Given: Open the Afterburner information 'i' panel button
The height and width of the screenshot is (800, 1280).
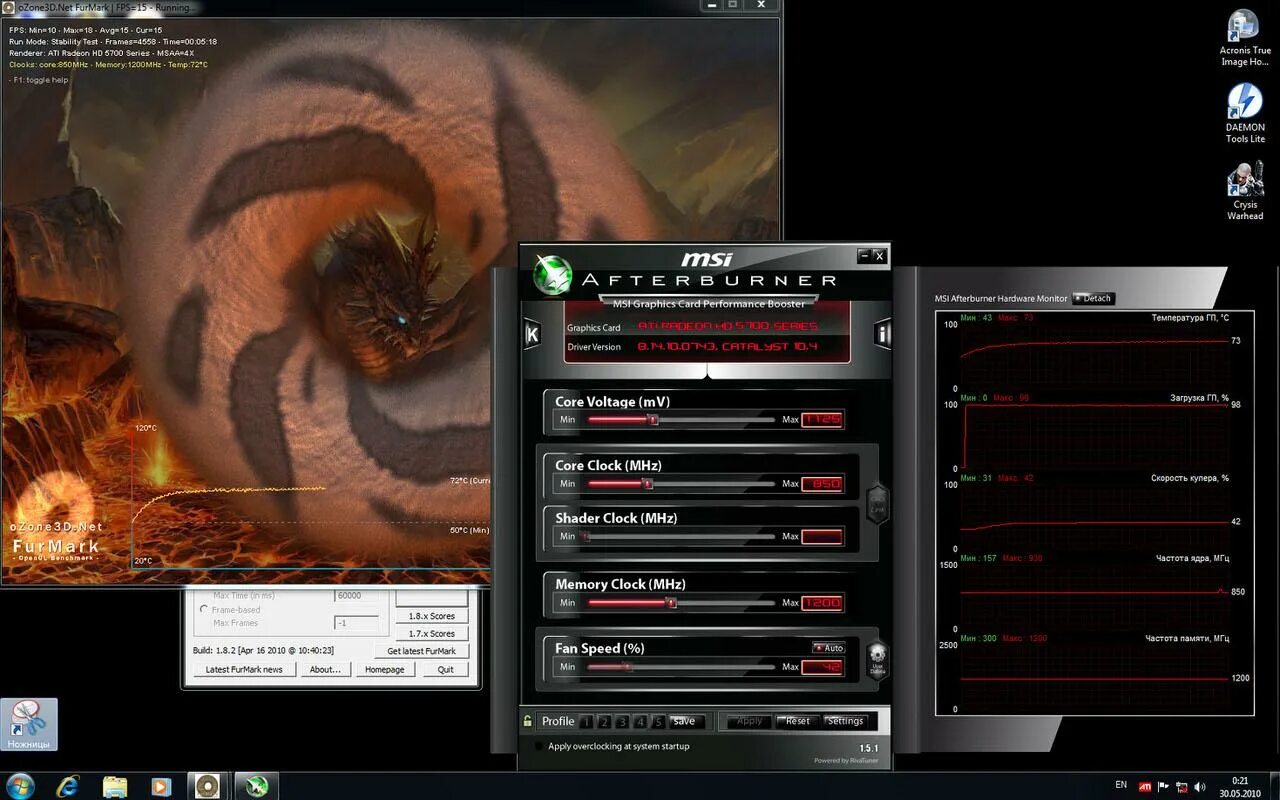Looking at the screenshot, I should coord(882,334).
